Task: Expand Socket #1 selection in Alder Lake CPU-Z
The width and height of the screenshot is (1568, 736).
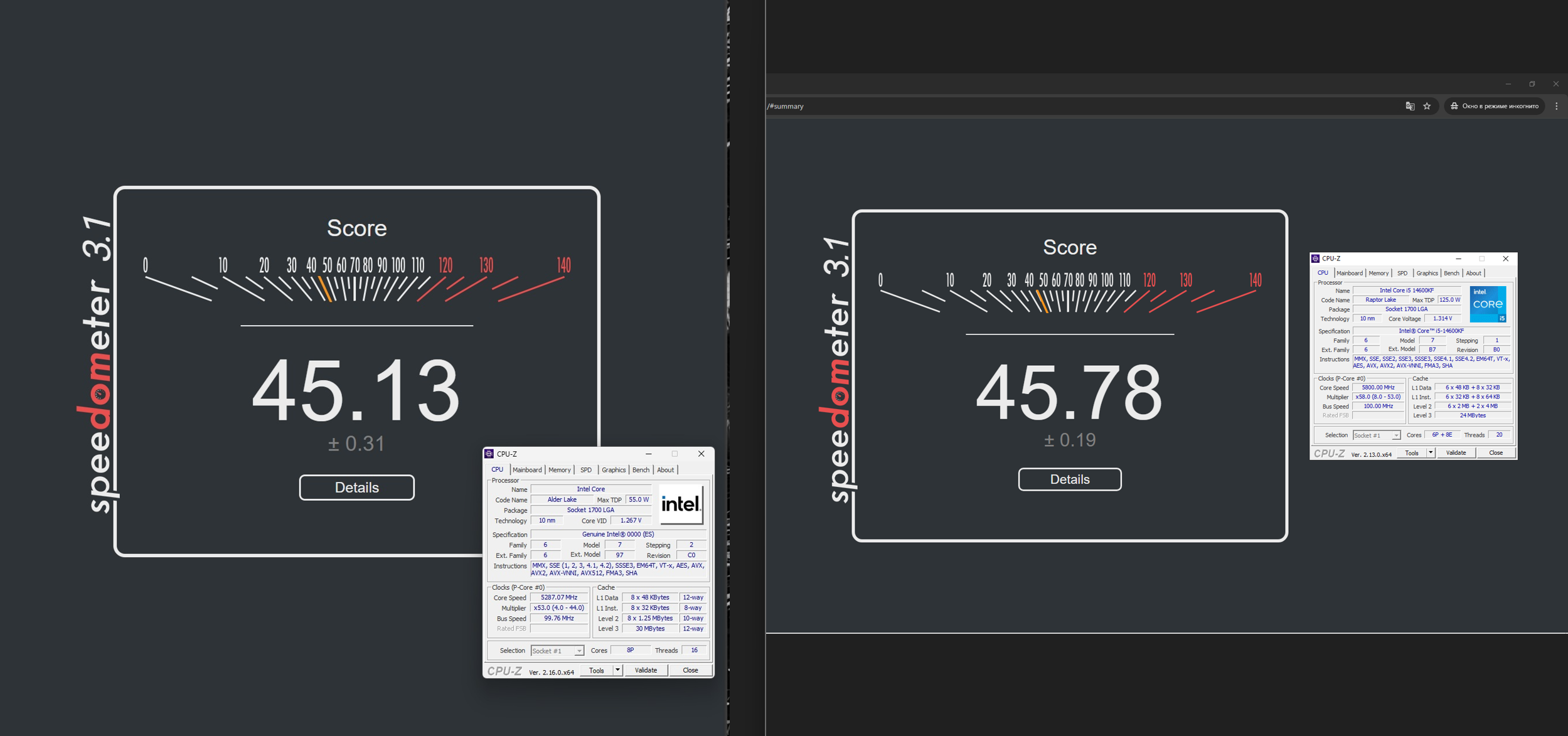Action: (557, 651)
